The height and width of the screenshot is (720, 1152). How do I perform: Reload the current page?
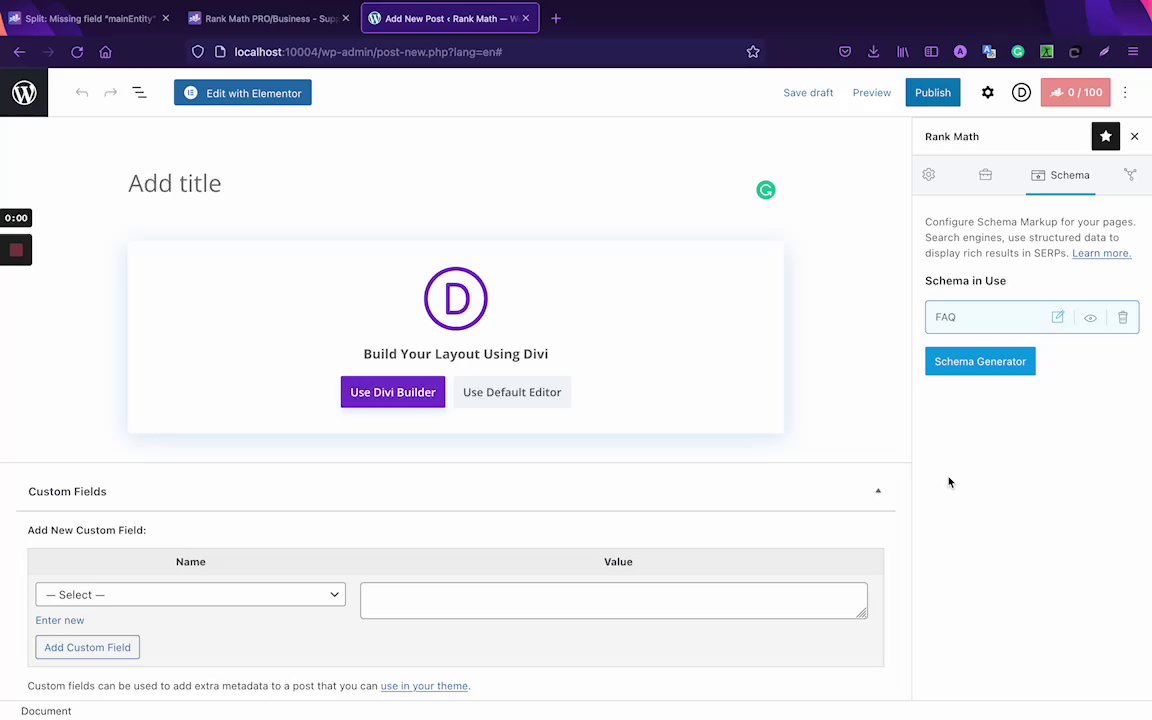tap(77, 51)
